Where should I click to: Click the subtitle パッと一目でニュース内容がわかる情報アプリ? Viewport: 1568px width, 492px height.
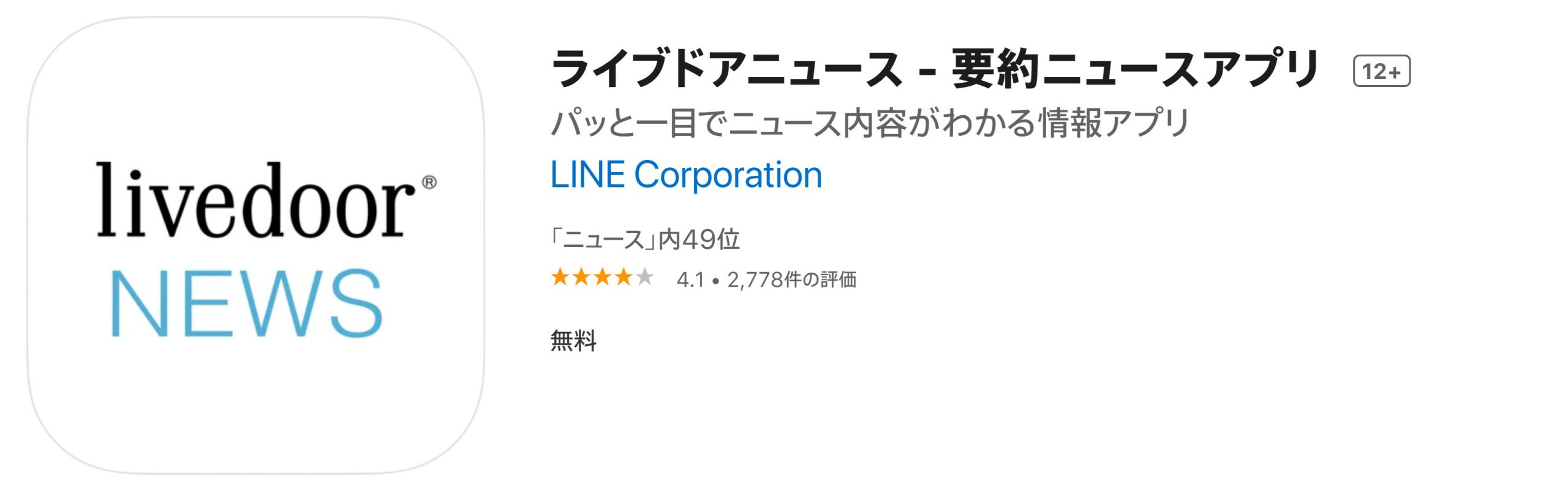[870, 123]
